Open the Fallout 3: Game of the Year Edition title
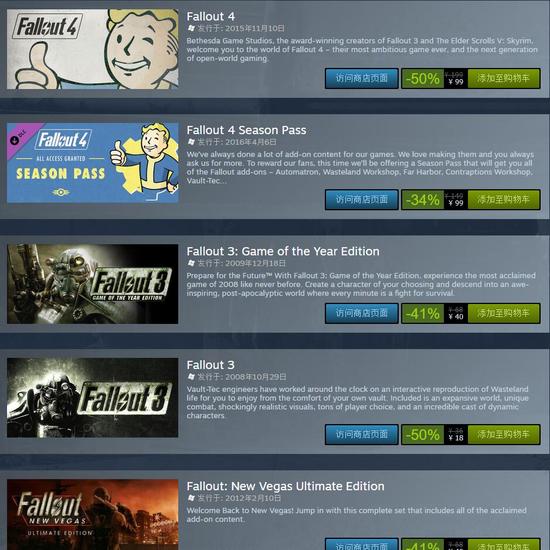Screen dimensions: 550x550 tap(283, 251)
